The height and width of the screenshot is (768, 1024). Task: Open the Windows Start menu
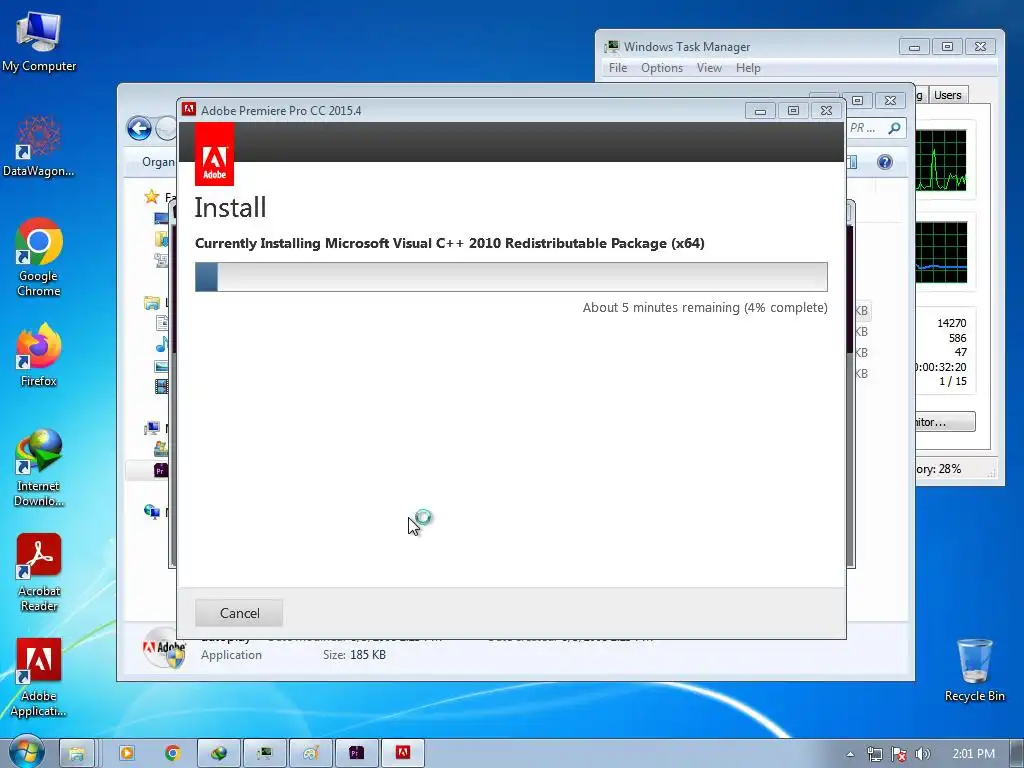pos(26,752)
